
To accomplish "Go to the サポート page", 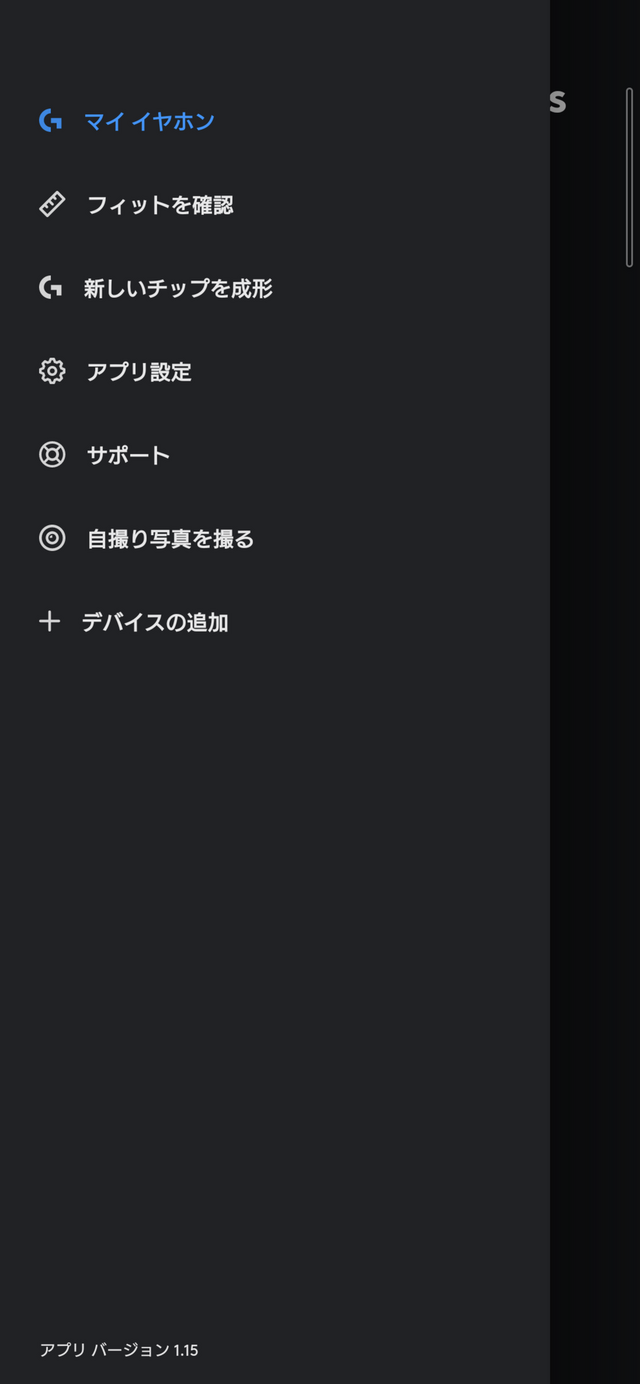I will [128, 455].
